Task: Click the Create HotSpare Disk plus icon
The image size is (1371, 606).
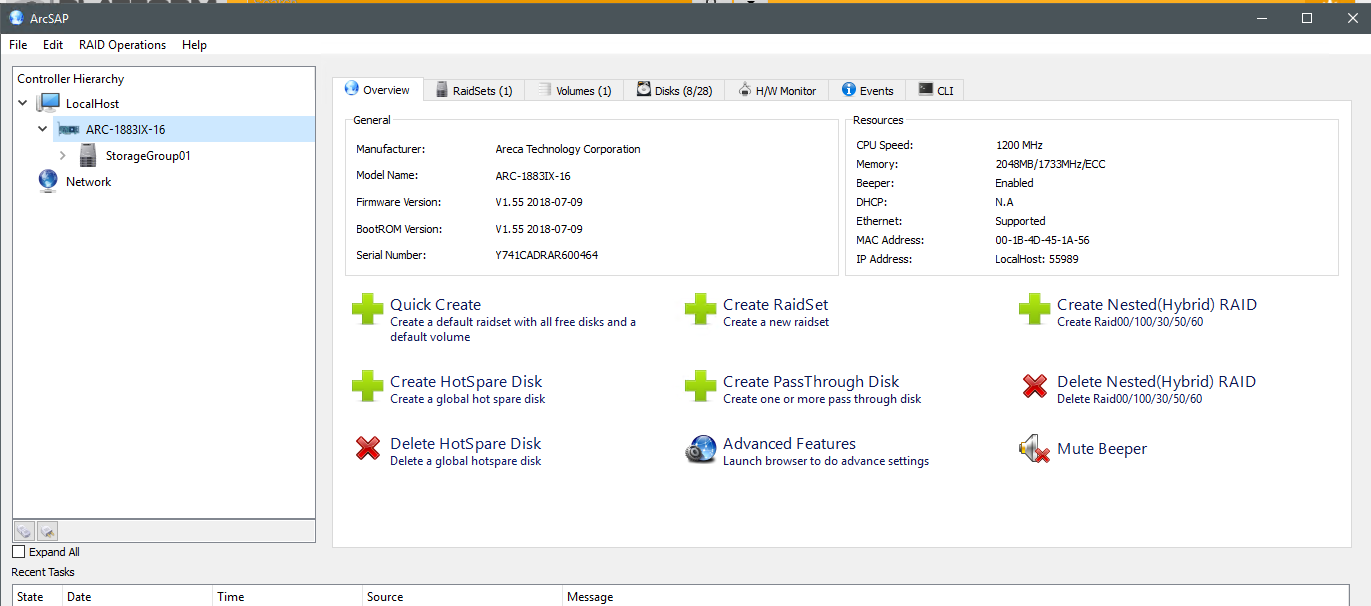Action: pyautogui.click(x=368, y=387)
